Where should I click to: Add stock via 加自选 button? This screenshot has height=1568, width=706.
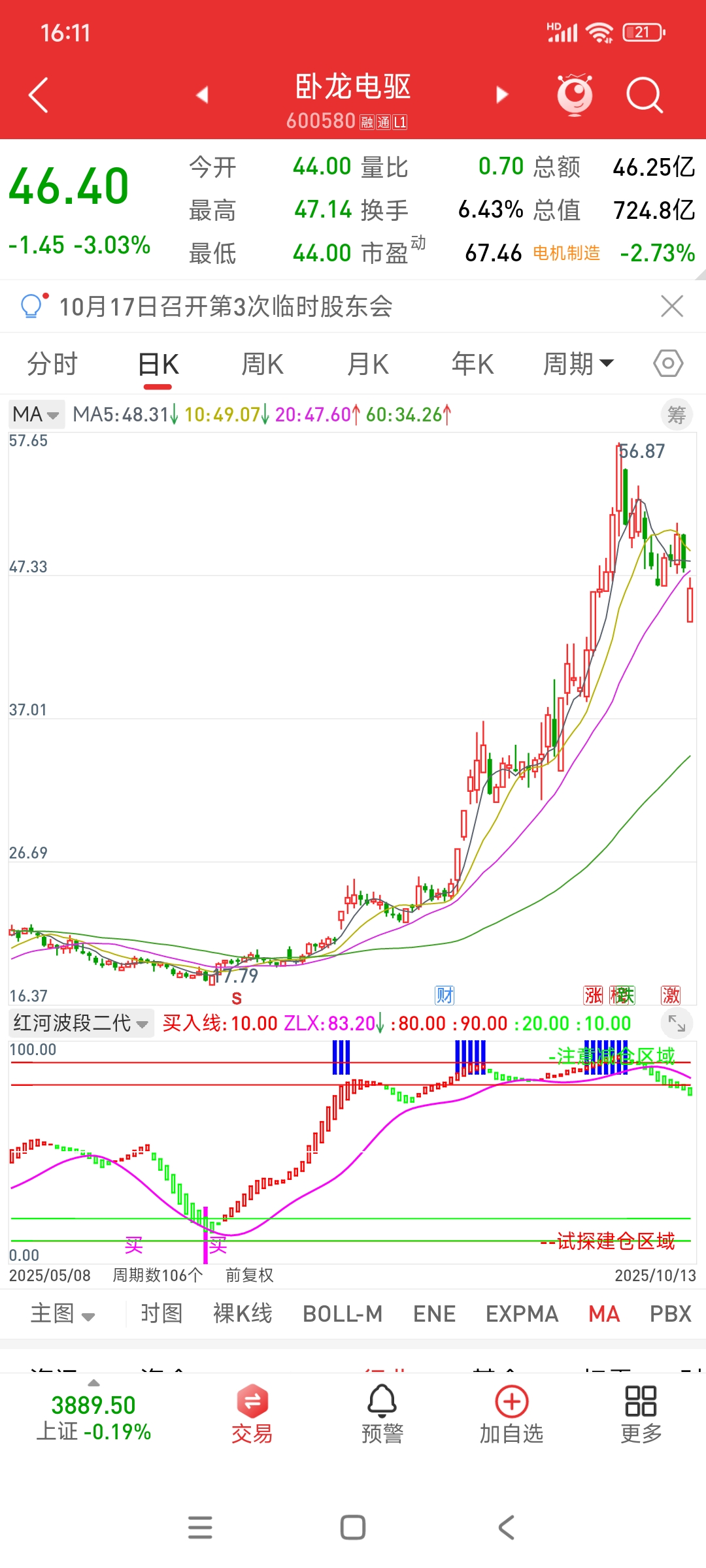coord(512,1414)
